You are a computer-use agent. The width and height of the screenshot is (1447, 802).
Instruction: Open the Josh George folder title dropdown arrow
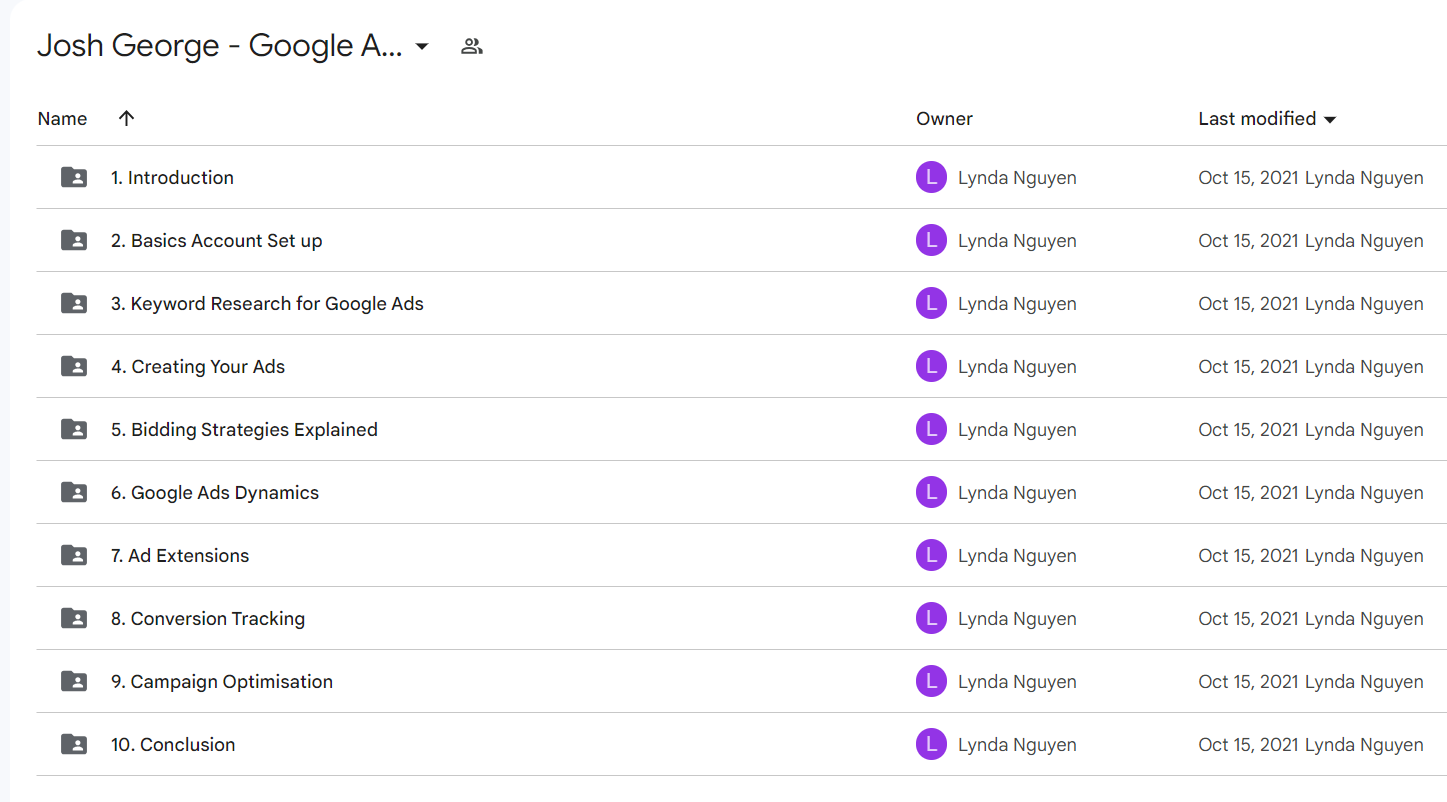(x=422, y=47)
